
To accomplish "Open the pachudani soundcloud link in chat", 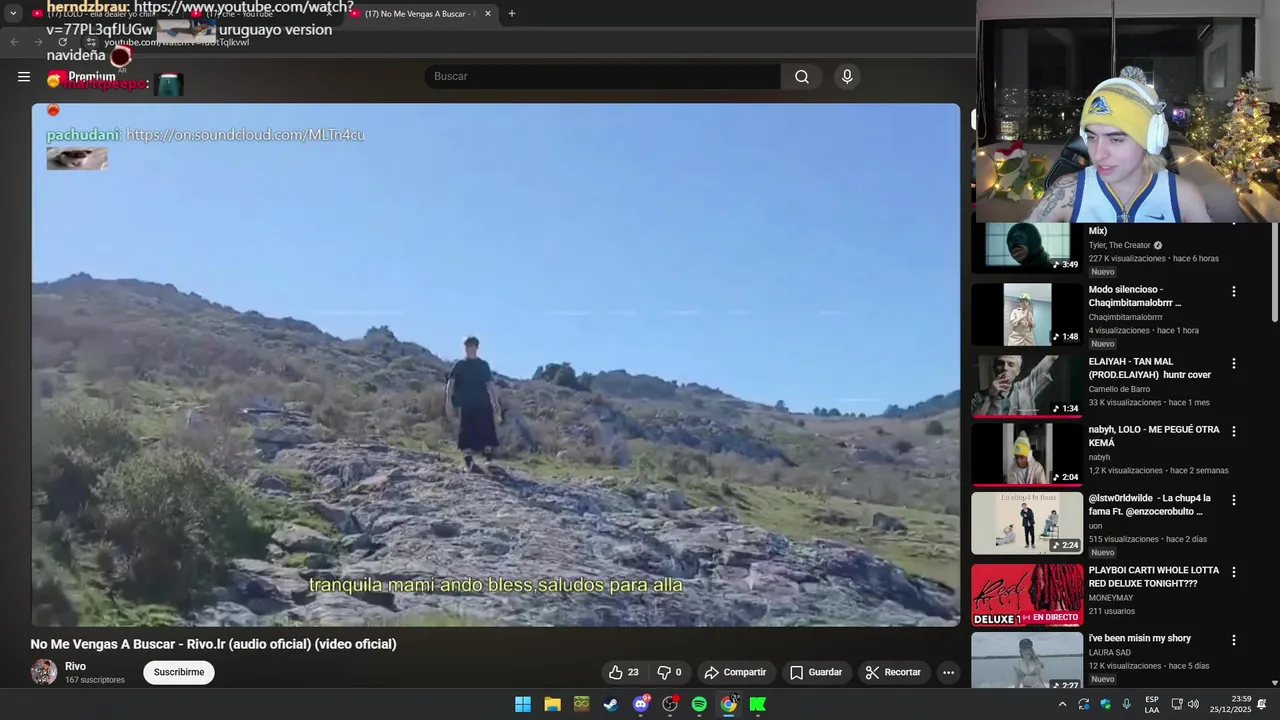I will click(245, 135).
